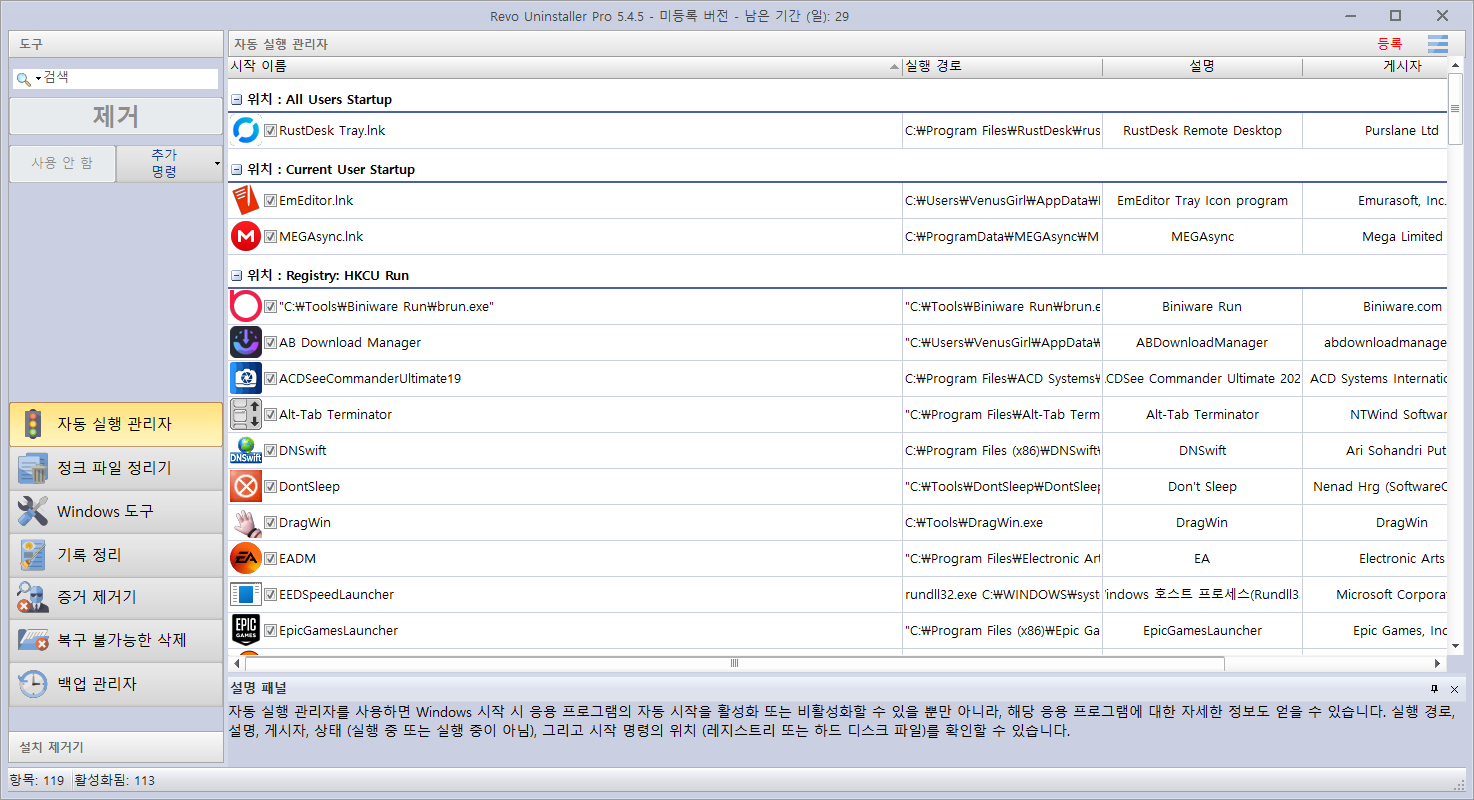
Task: Click the MEGAsync.lnk round M icon
Action: tap(246, 237)
